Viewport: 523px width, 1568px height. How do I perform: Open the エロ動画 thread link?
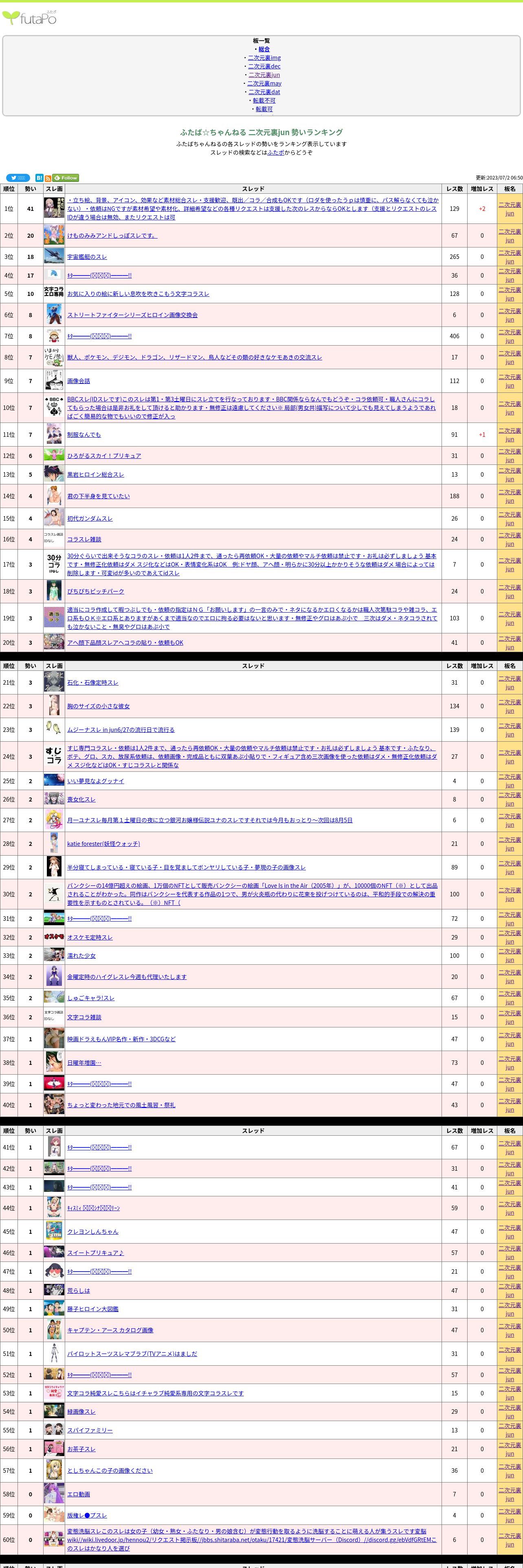(x=79, y=1494)
